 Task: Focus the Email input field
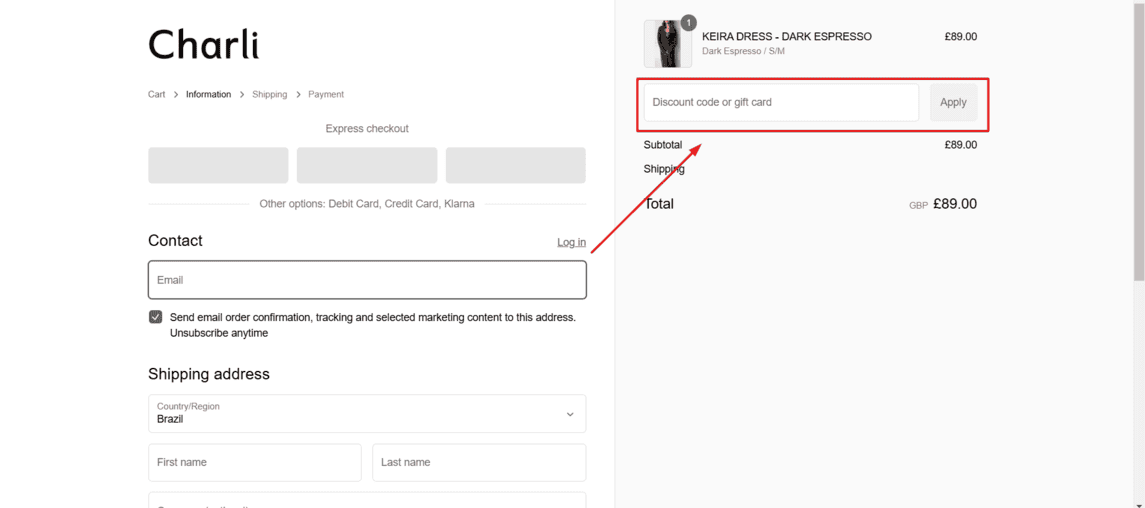coord(367,280)
